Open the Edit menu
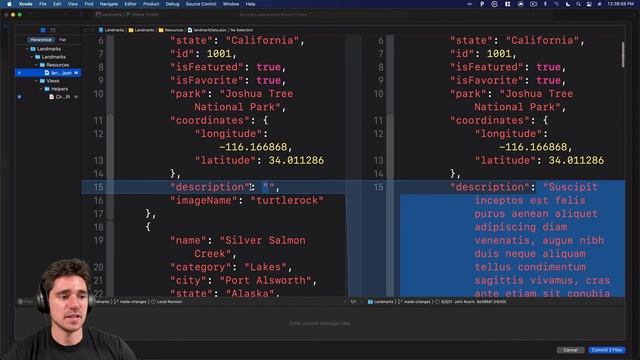 click(57, 4)
